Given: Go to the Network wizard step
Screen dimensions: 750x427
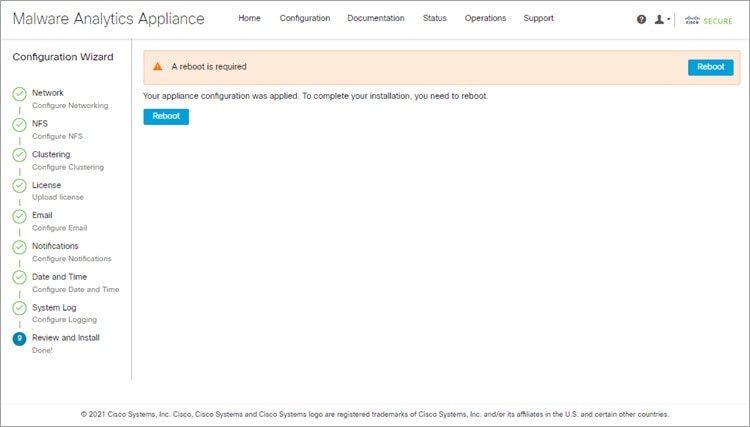Looking at the screenshot, I should click(x=47, y=93).
